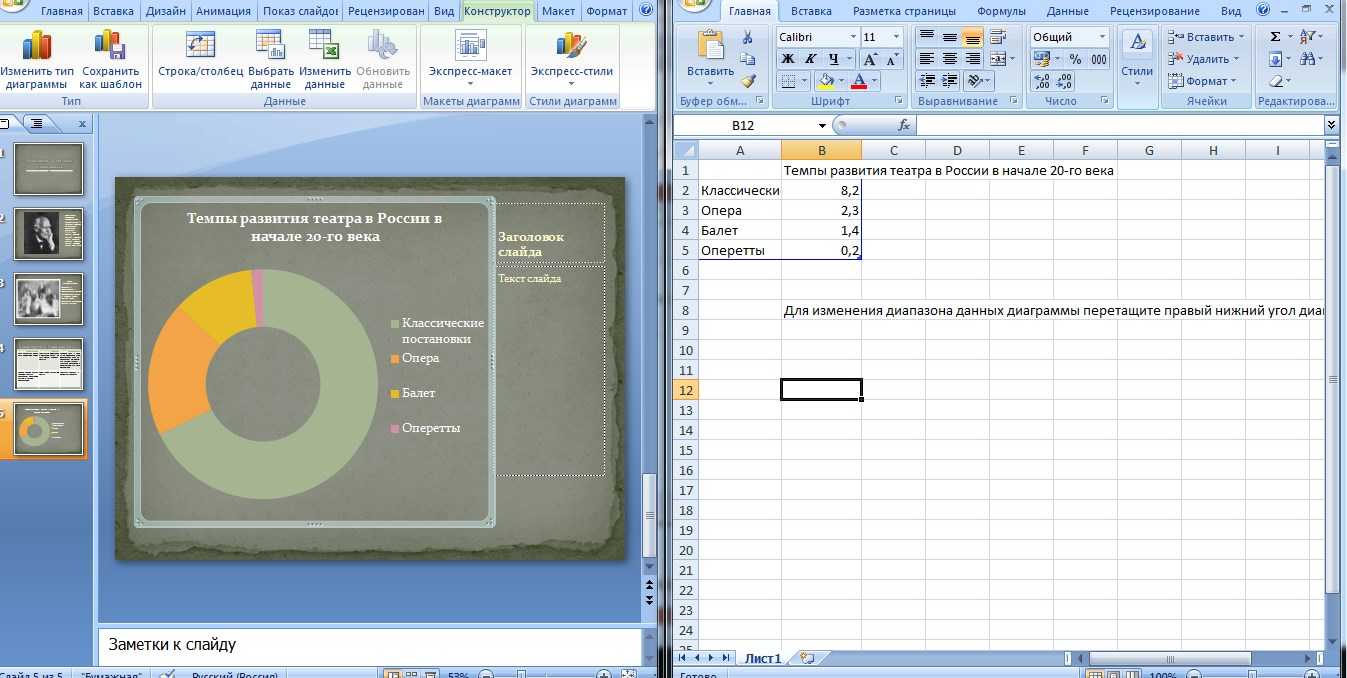Click the 'Удалить' cells button in Excel
The height and width of the screenshot is (678, 1347).
click(x=1203, y=59)
